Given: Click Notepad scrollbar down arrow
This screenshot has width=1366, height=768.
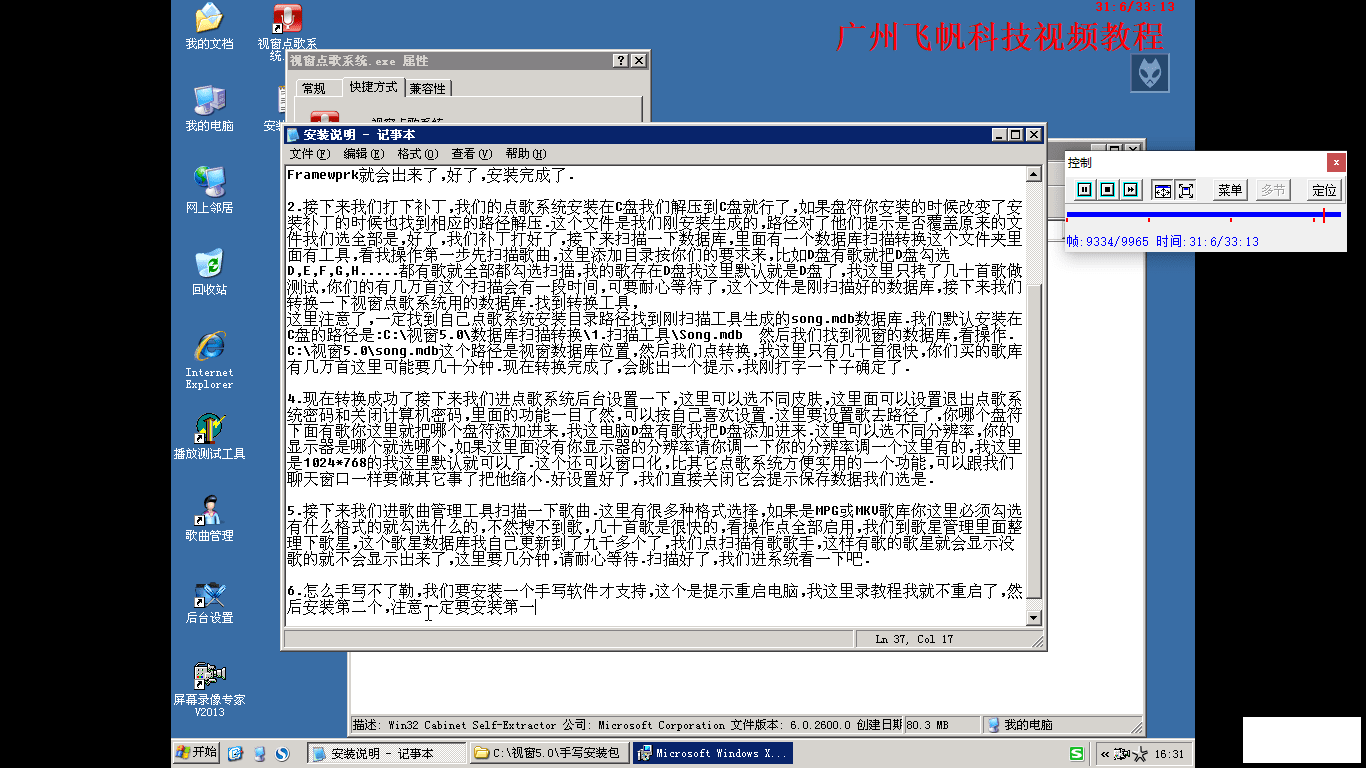Looking at the screenshot, I should (1034, 618).
